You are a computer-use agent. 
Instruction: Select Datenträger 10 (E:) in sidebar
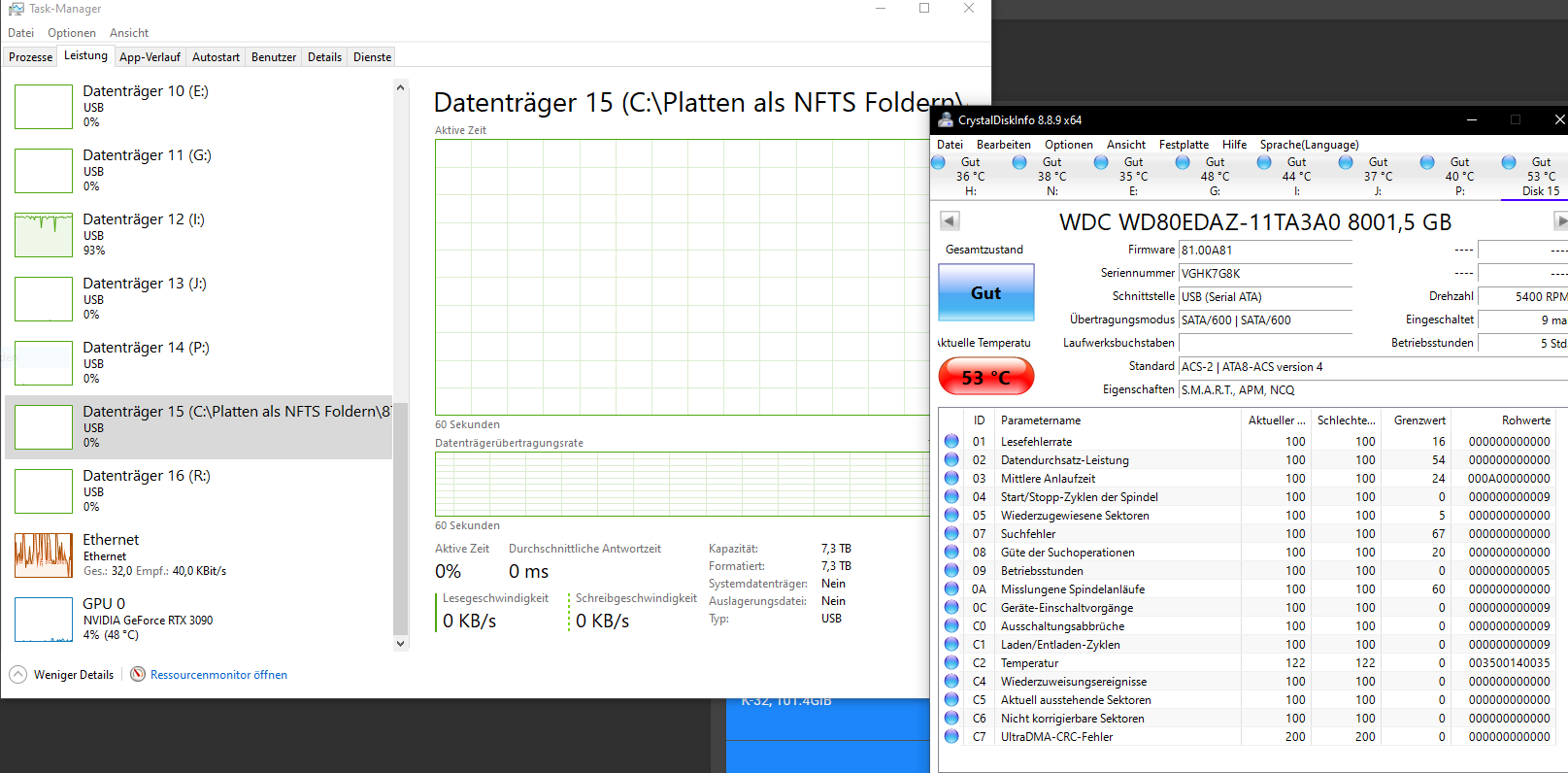199,107
